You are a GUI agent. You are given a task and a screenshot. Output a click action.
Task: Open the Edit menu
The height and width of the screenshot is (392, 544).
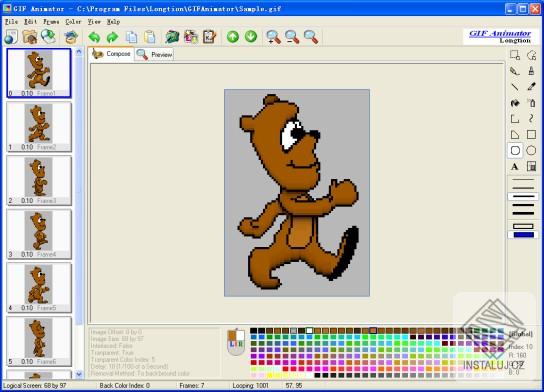point(30,22)
